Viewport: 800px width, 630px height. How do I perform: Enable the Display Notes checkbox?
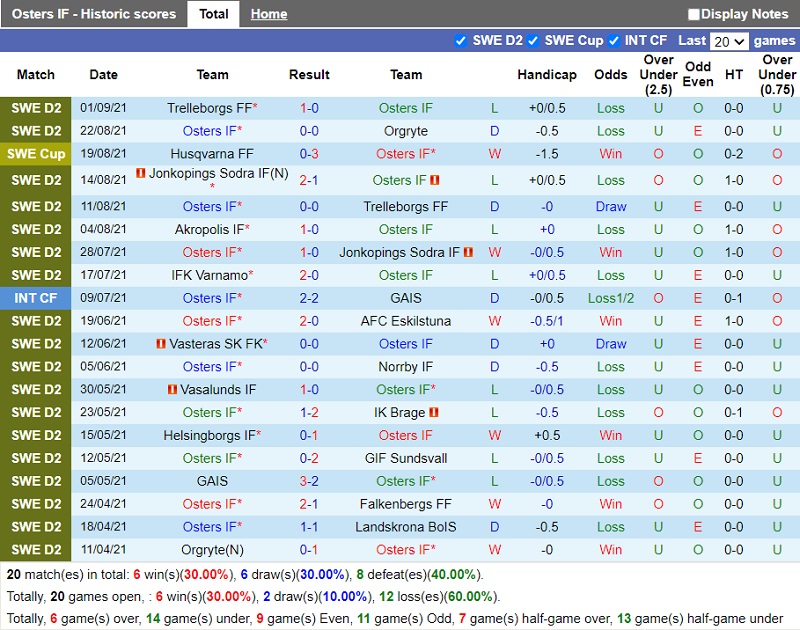(x=694, y=14)
